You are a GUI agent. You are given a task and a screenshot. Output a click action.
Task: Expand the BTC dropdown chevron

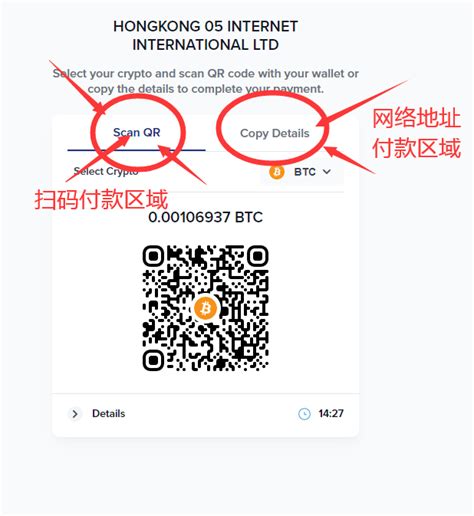(327, 172)
